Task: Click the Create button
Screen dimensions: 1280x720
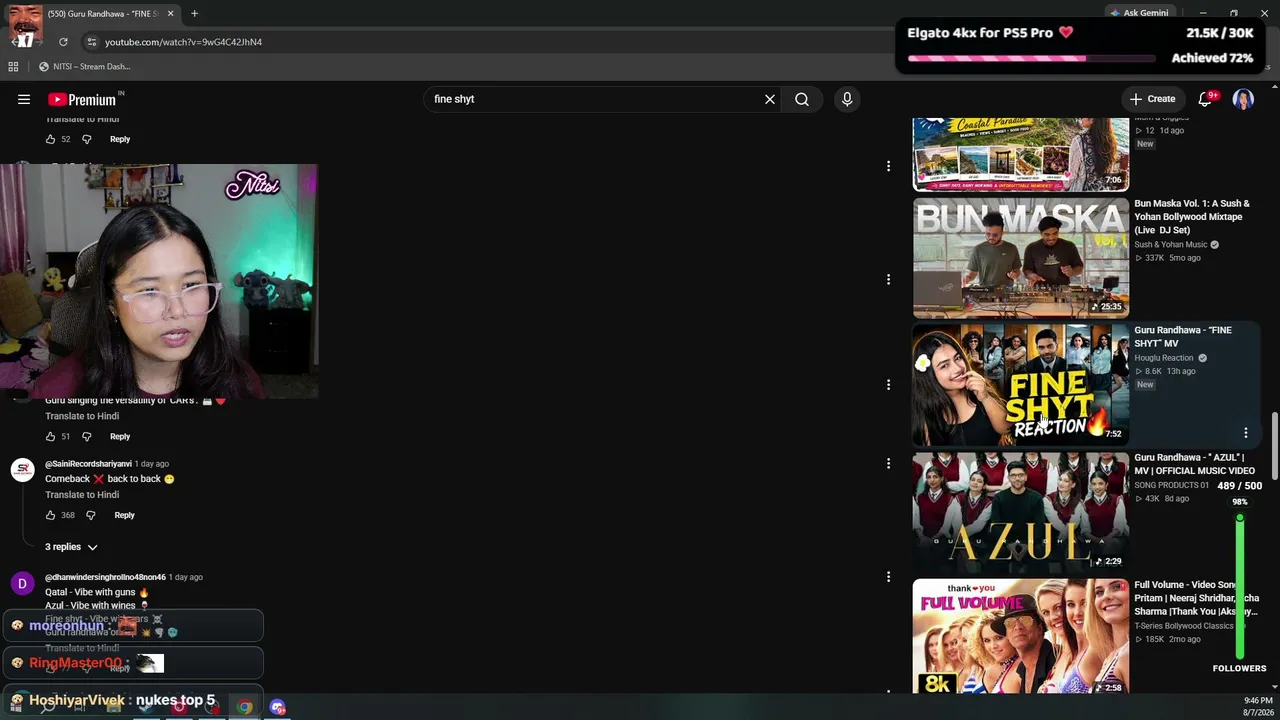Action: coord(1152,99)
